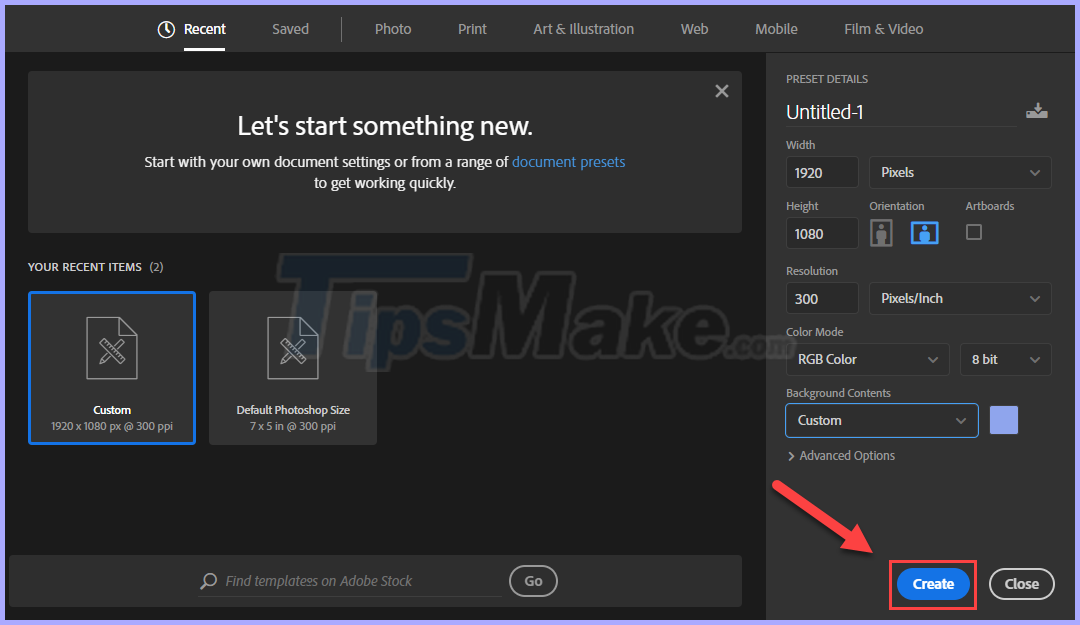Dismiss the 'Let's start something new' banner
This screenshot has width=1080, height=625.
click(722, 90)
